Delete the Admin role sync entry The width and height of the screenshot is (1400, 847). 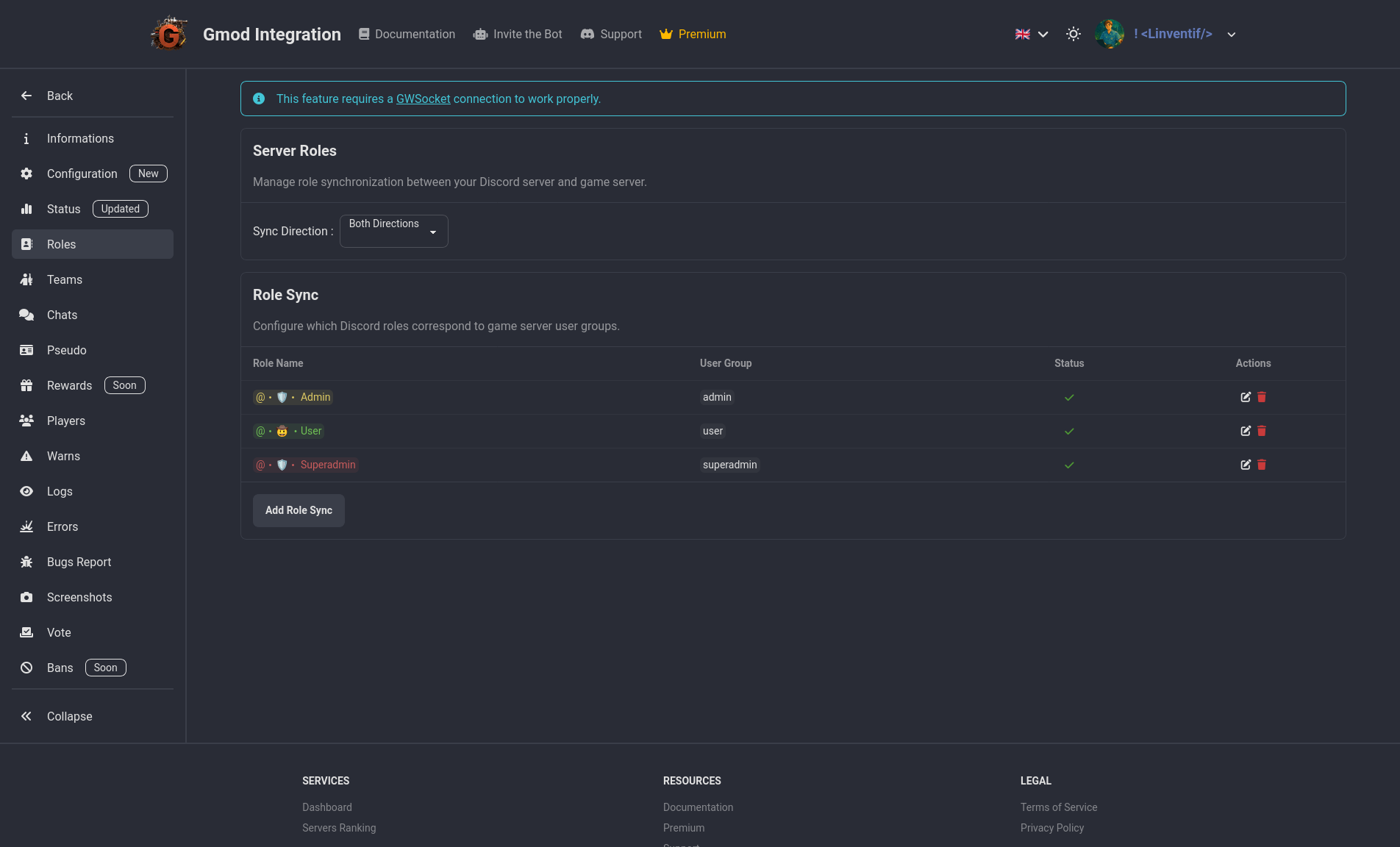pyautogui.click(x=1262, y=397)
